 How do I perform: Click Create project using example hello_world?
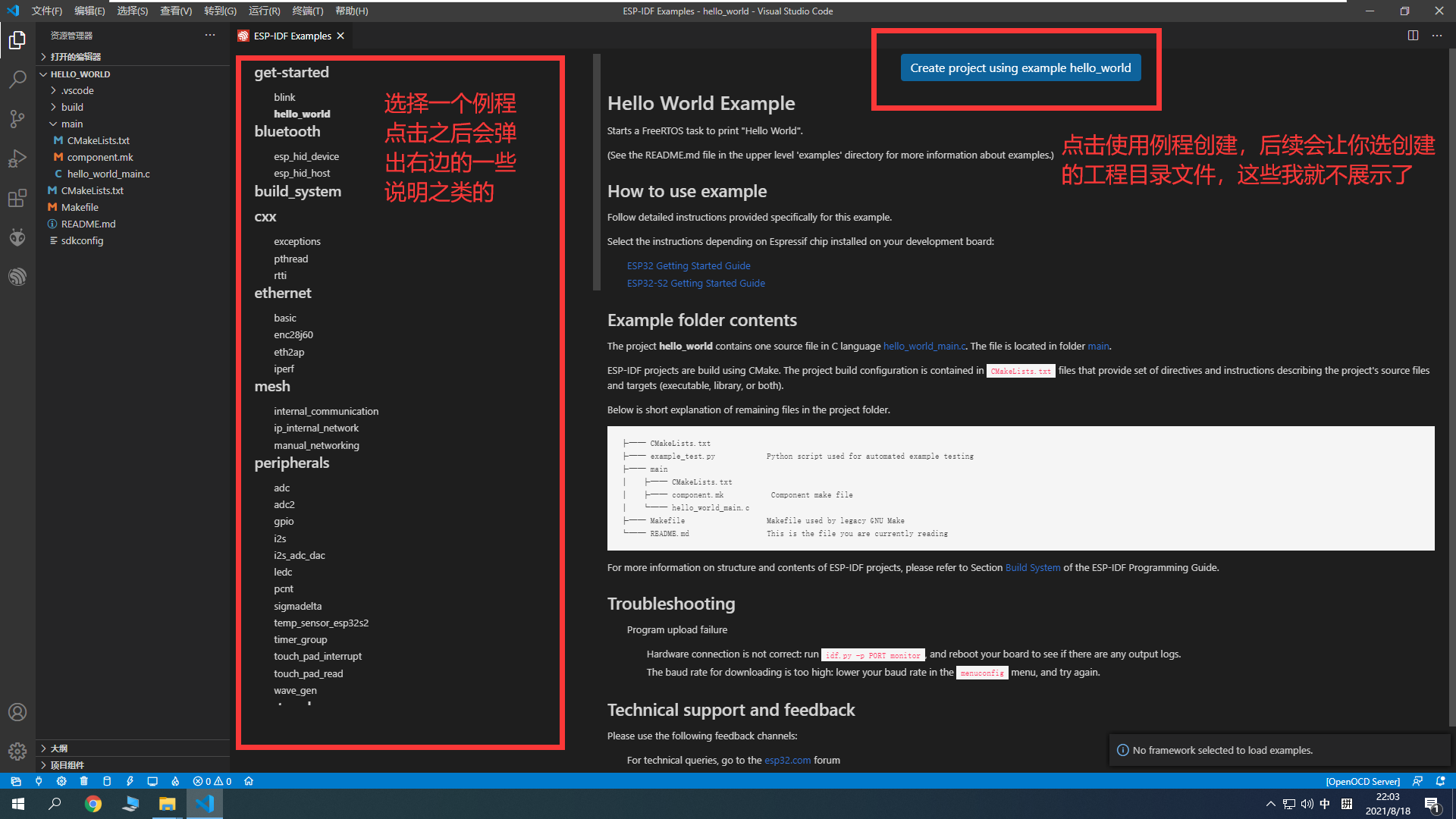click(1020, 67)
